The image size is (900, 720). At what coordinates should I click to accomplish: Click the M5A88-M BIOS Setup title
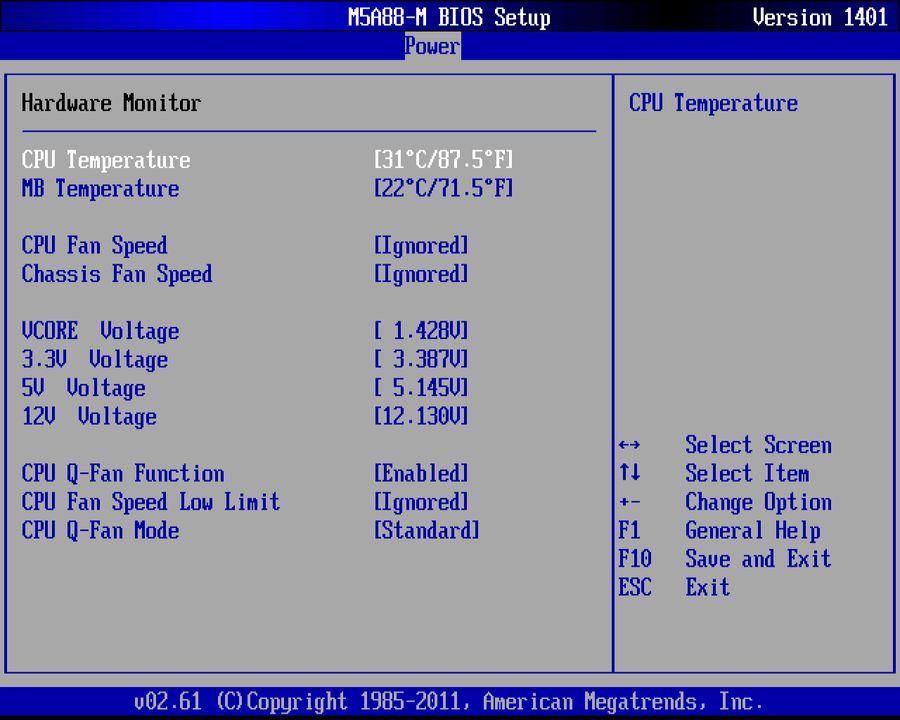(449, 17)
